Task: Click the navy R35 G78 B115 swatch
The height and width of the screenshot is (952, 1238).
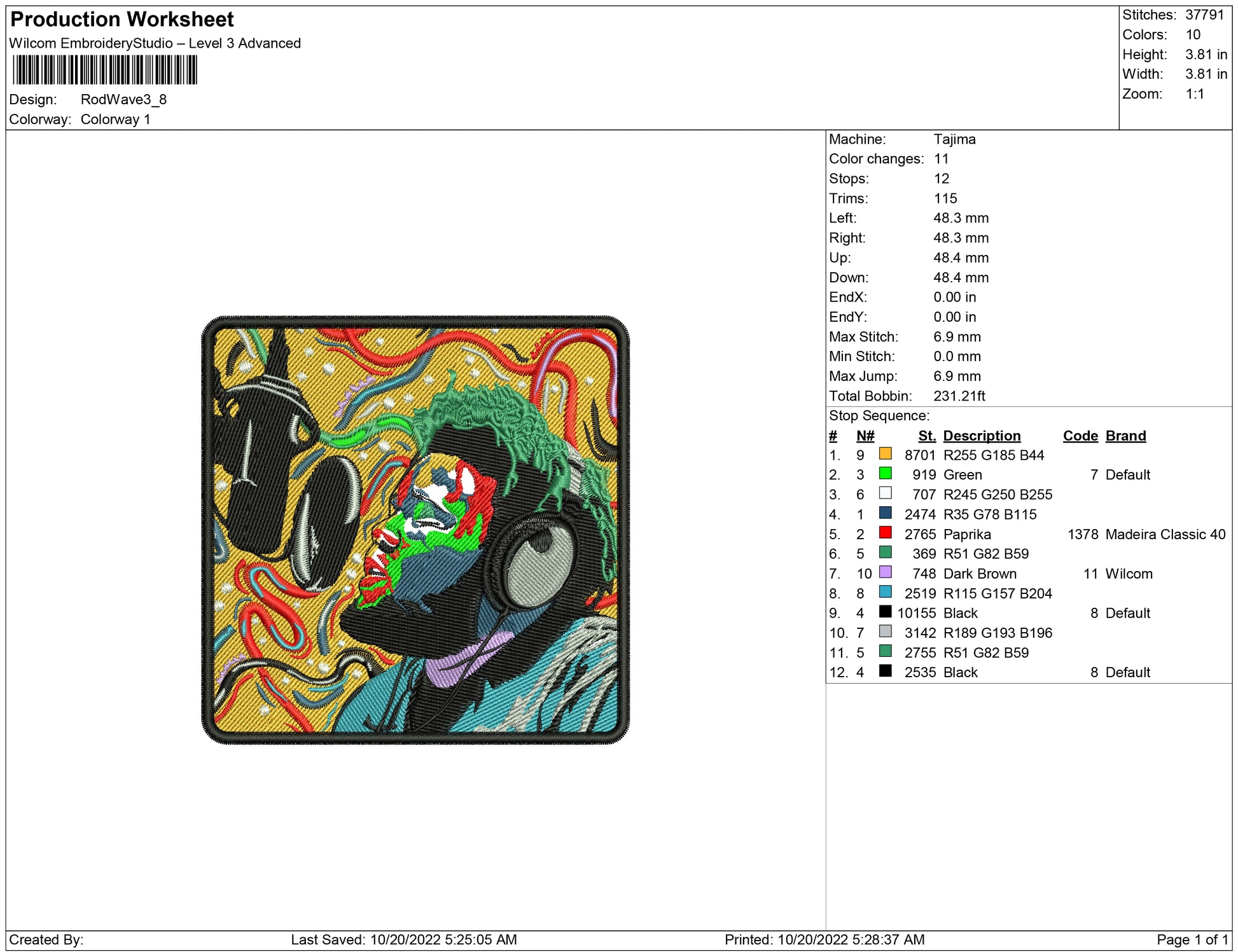Action: (x=885, y=513)
